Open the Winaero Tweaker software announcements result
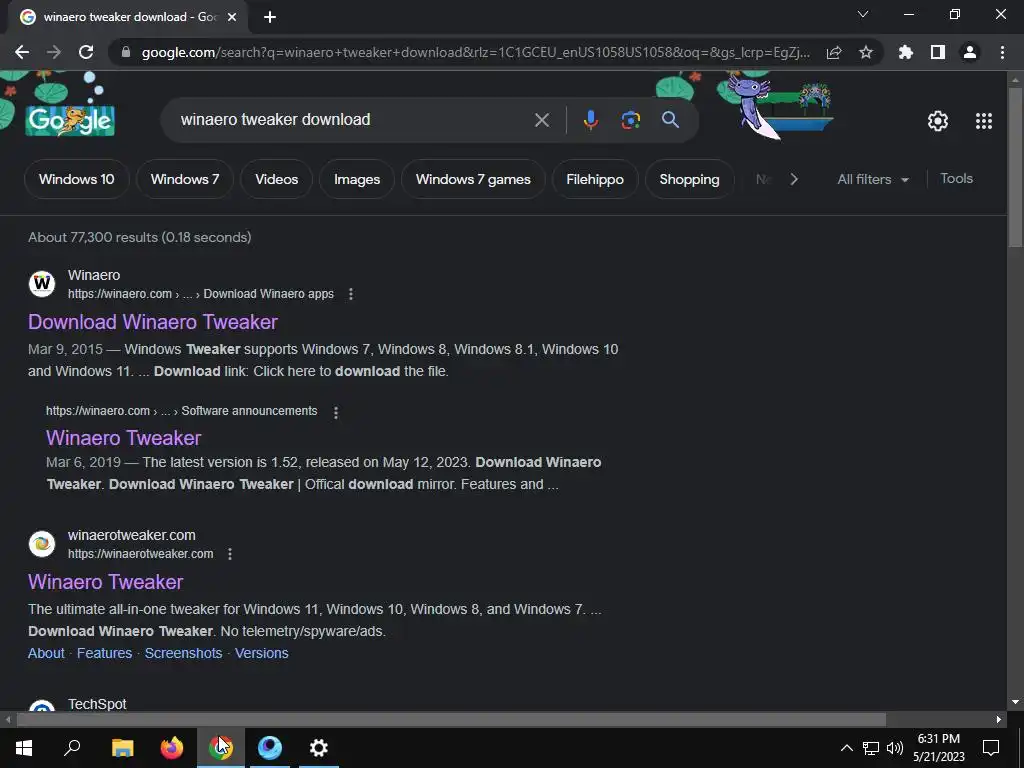Image resolution: width=1024 pixels, height=768 pixels. click(x=123, y=438)
